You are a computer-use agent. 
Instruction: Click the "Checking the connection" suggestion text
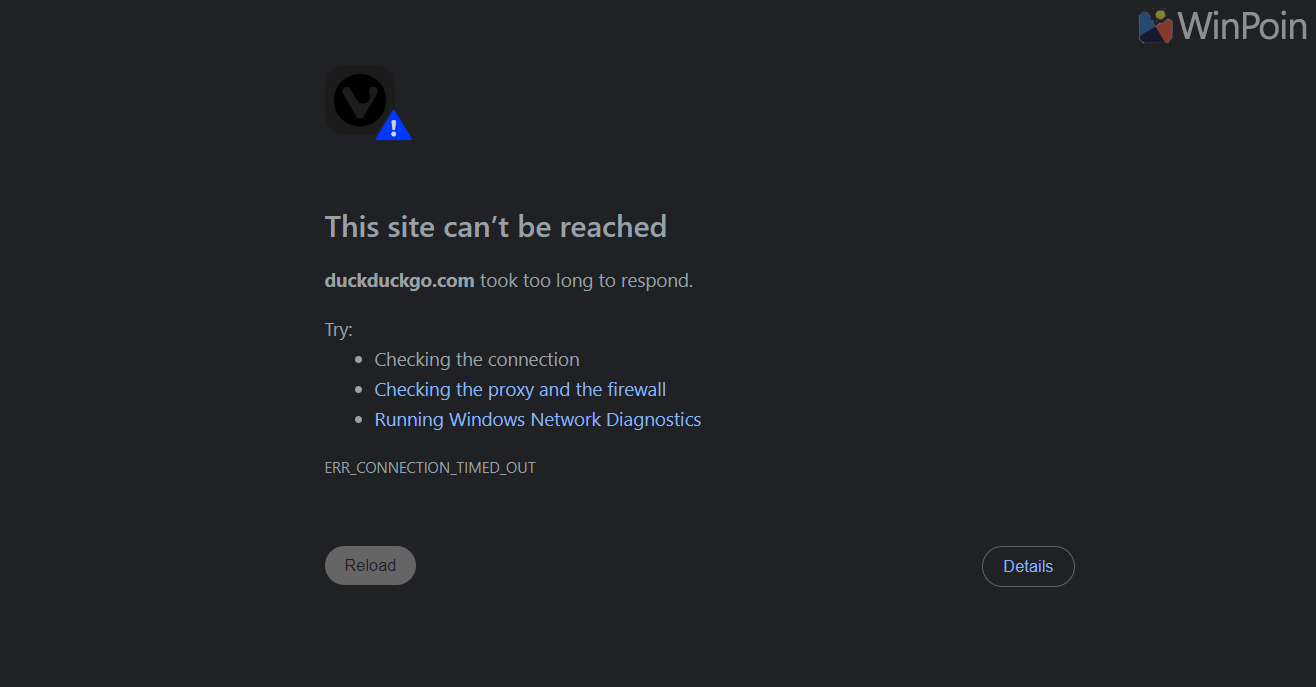477,360
